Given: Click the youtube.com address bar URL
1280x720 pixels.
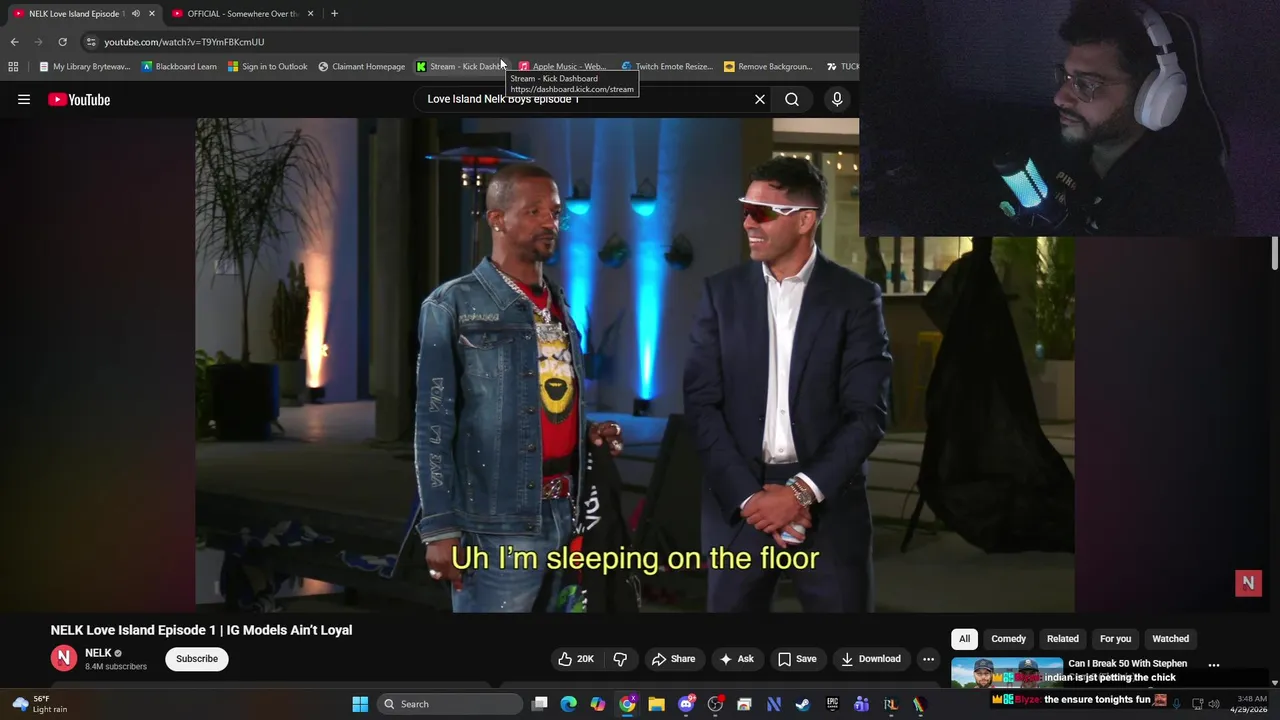Looking at the screenshot, I should coord(184,42).
